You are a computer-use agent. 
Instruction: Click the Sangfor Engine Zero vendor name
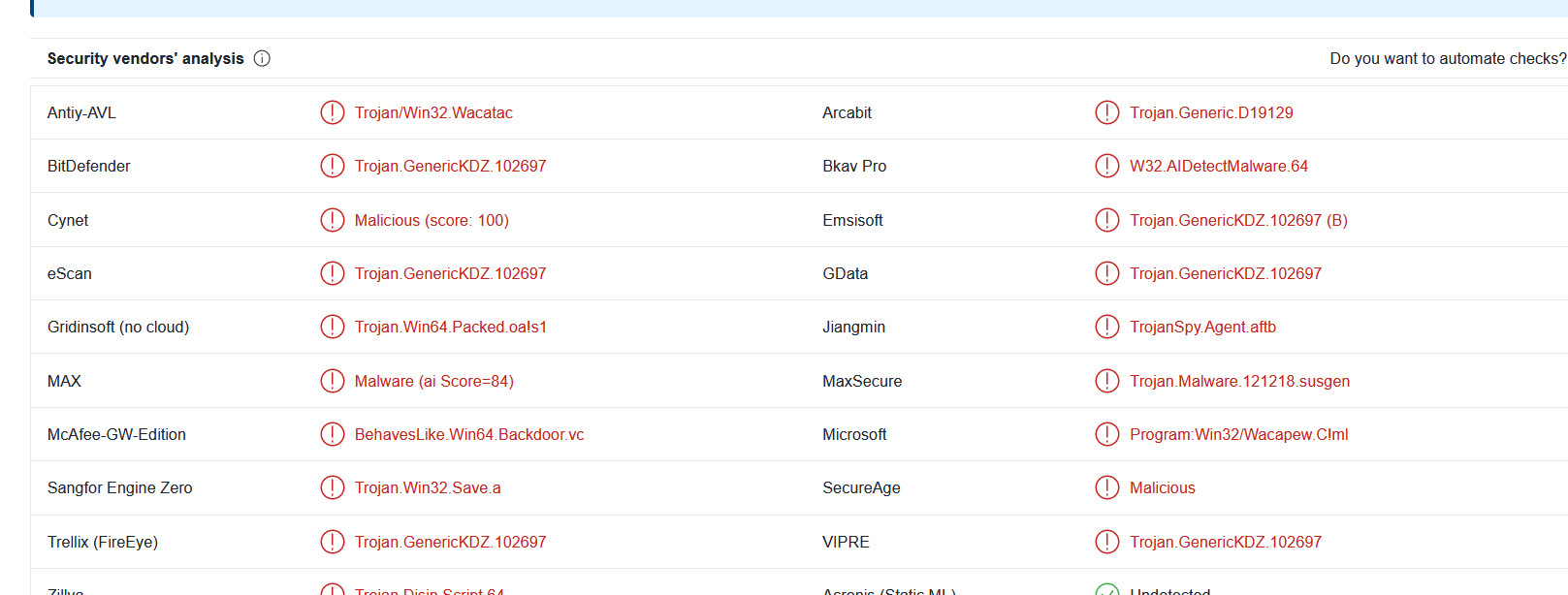(x=120, y=487)
